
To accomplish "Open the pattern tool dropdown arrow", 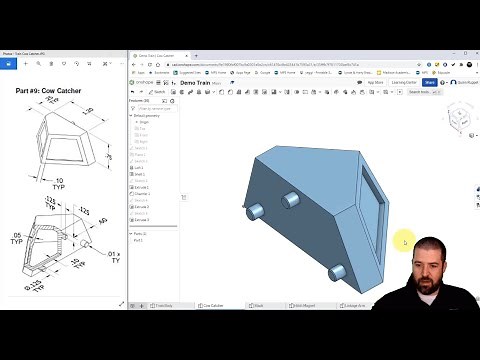I will [280, 92].
